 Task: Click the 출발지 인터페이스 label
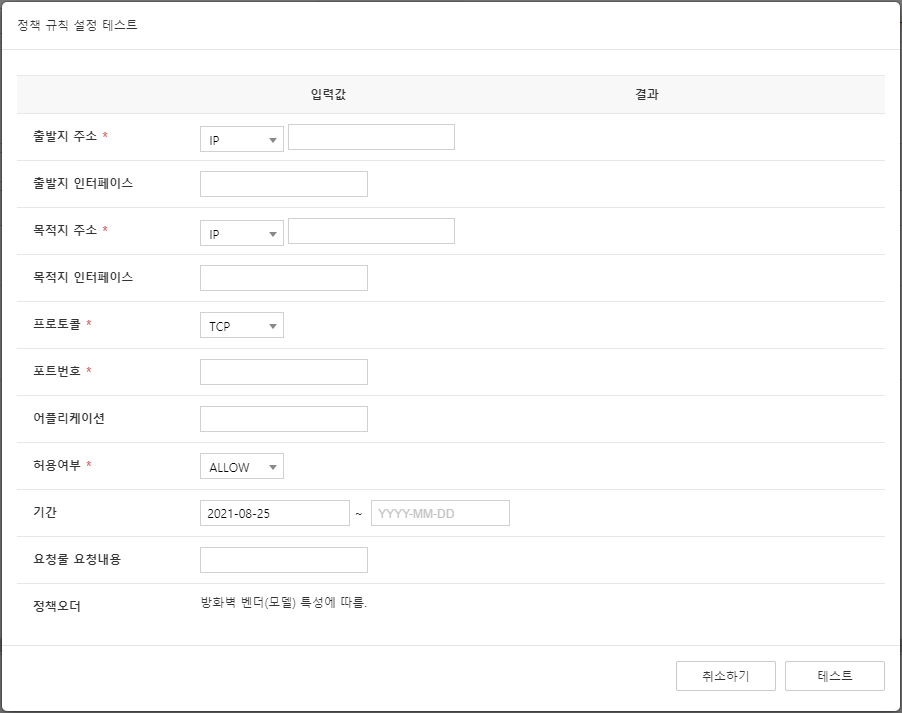click(x=83, y=184)
